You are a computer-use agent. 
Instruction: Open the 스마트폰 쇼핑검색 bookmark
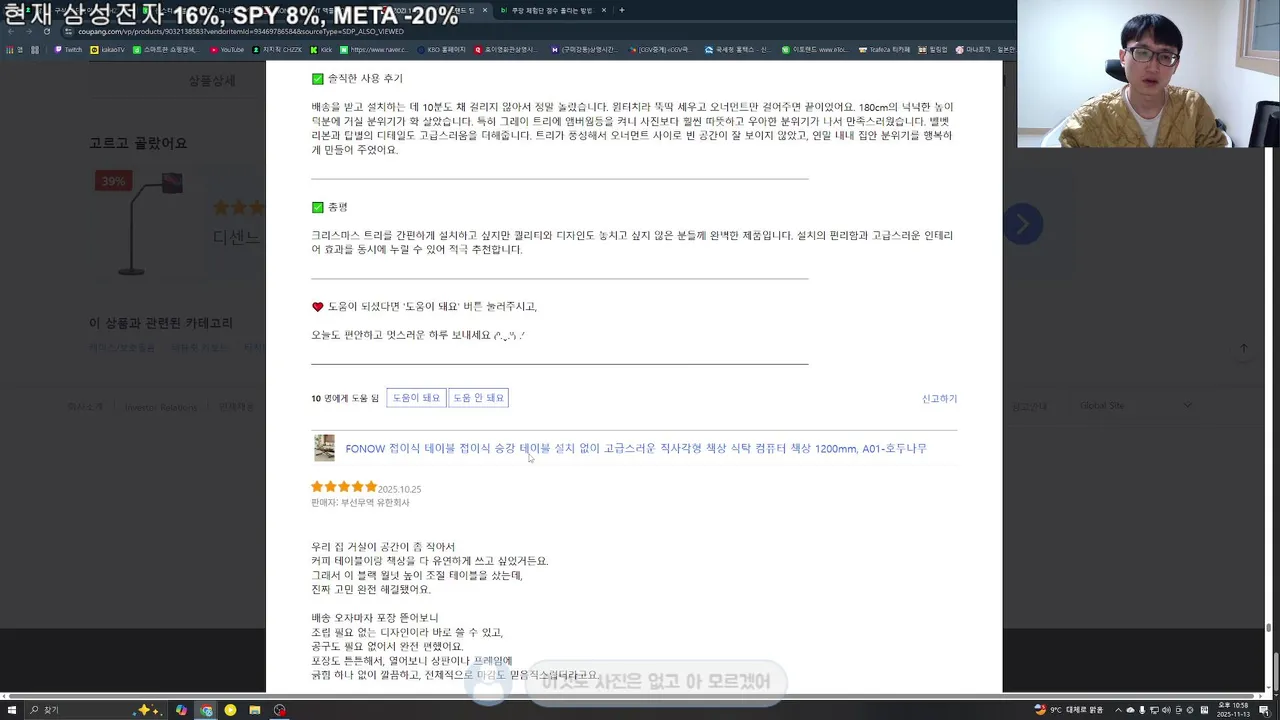coord(167,49)
